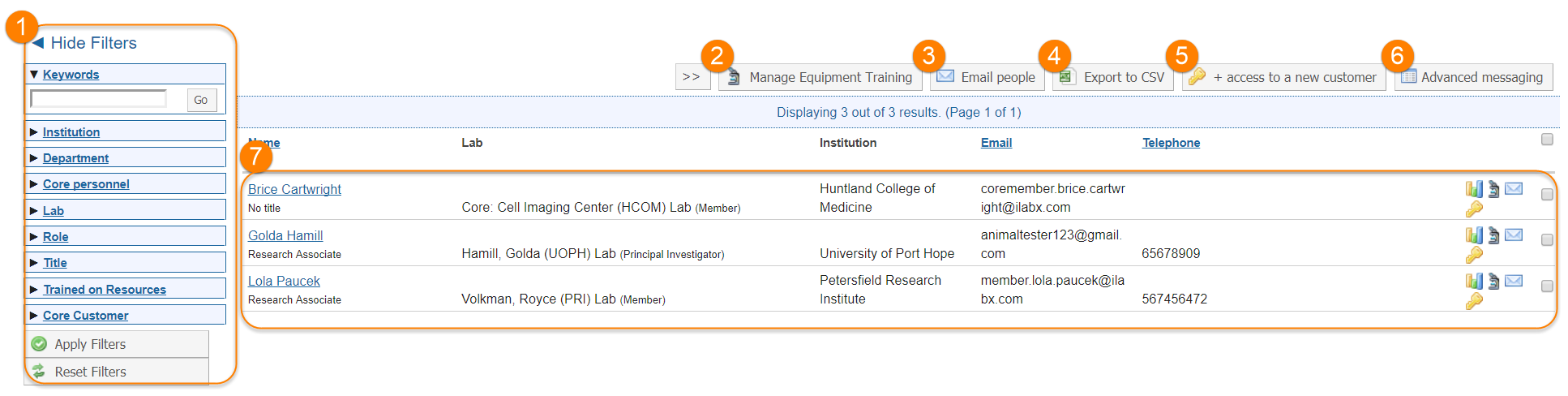
Task: Click key icon in Golda Hamill row
Action: [1474, 255]
